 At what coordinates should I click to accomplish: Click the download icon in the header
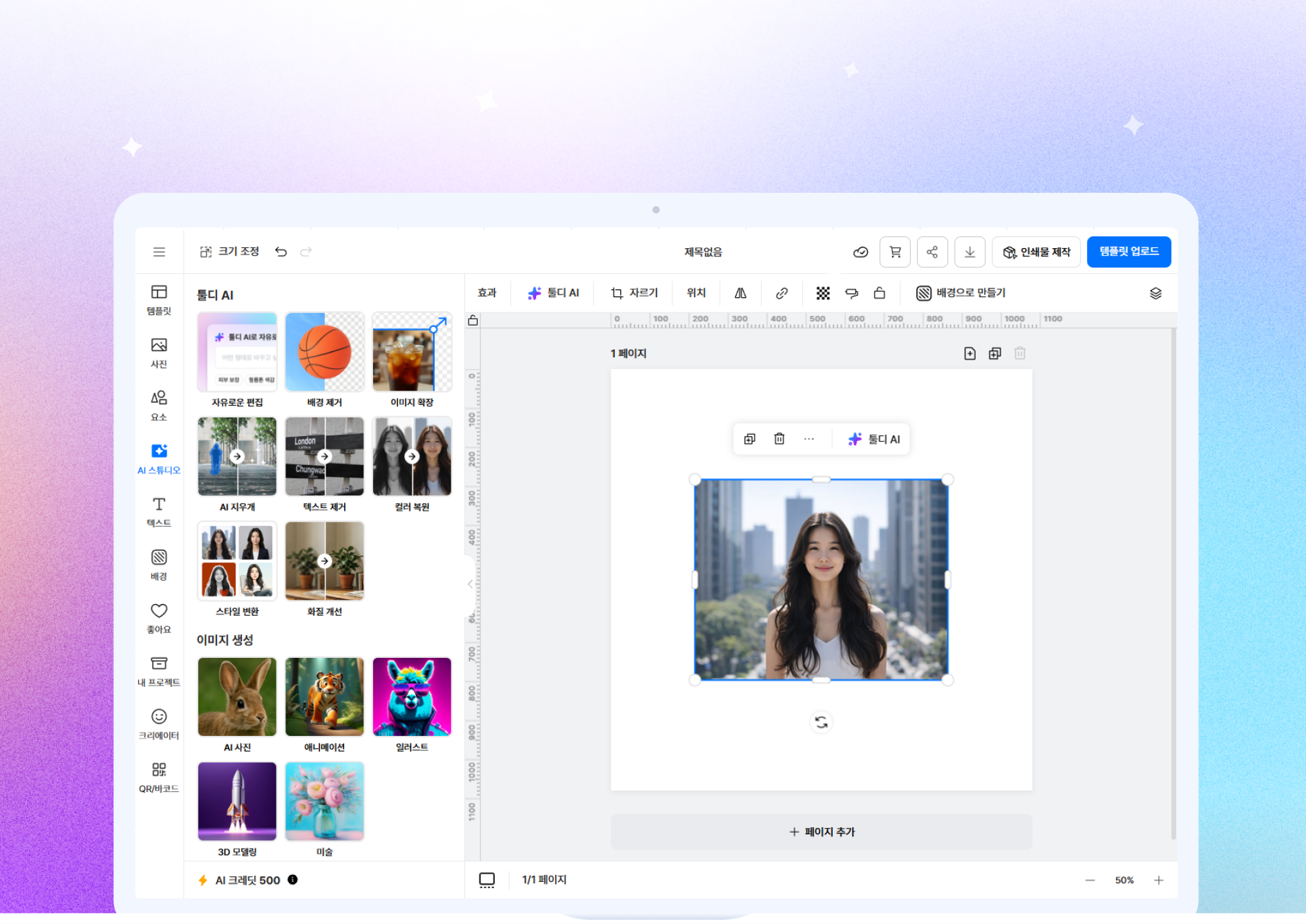pyautogui.click(x=969, y=252)
